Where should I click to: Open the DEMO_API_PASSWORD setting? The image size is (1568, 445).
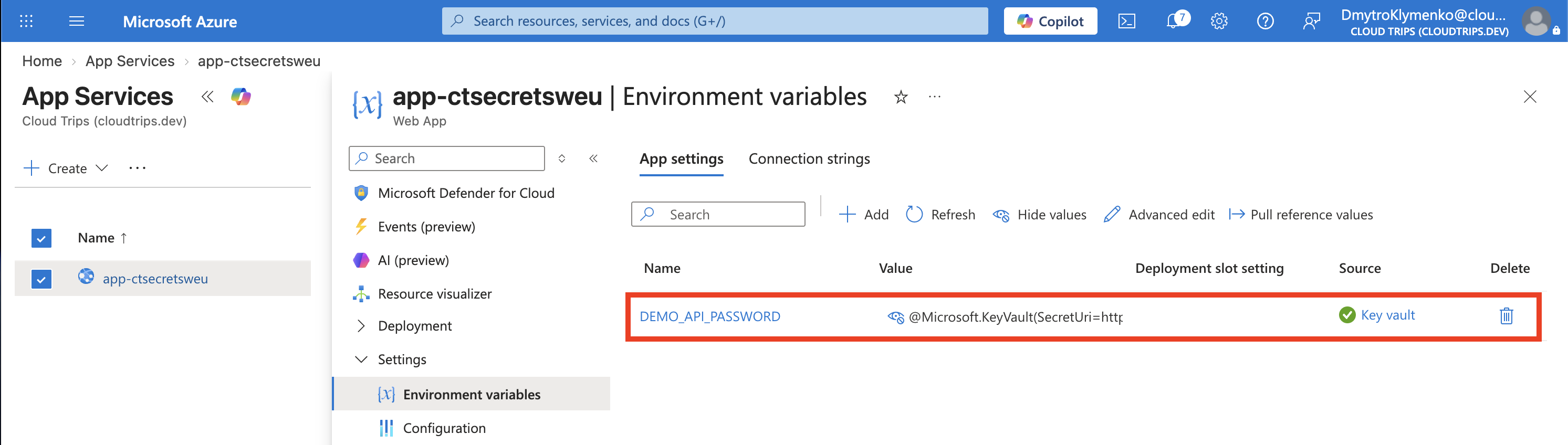710,317
